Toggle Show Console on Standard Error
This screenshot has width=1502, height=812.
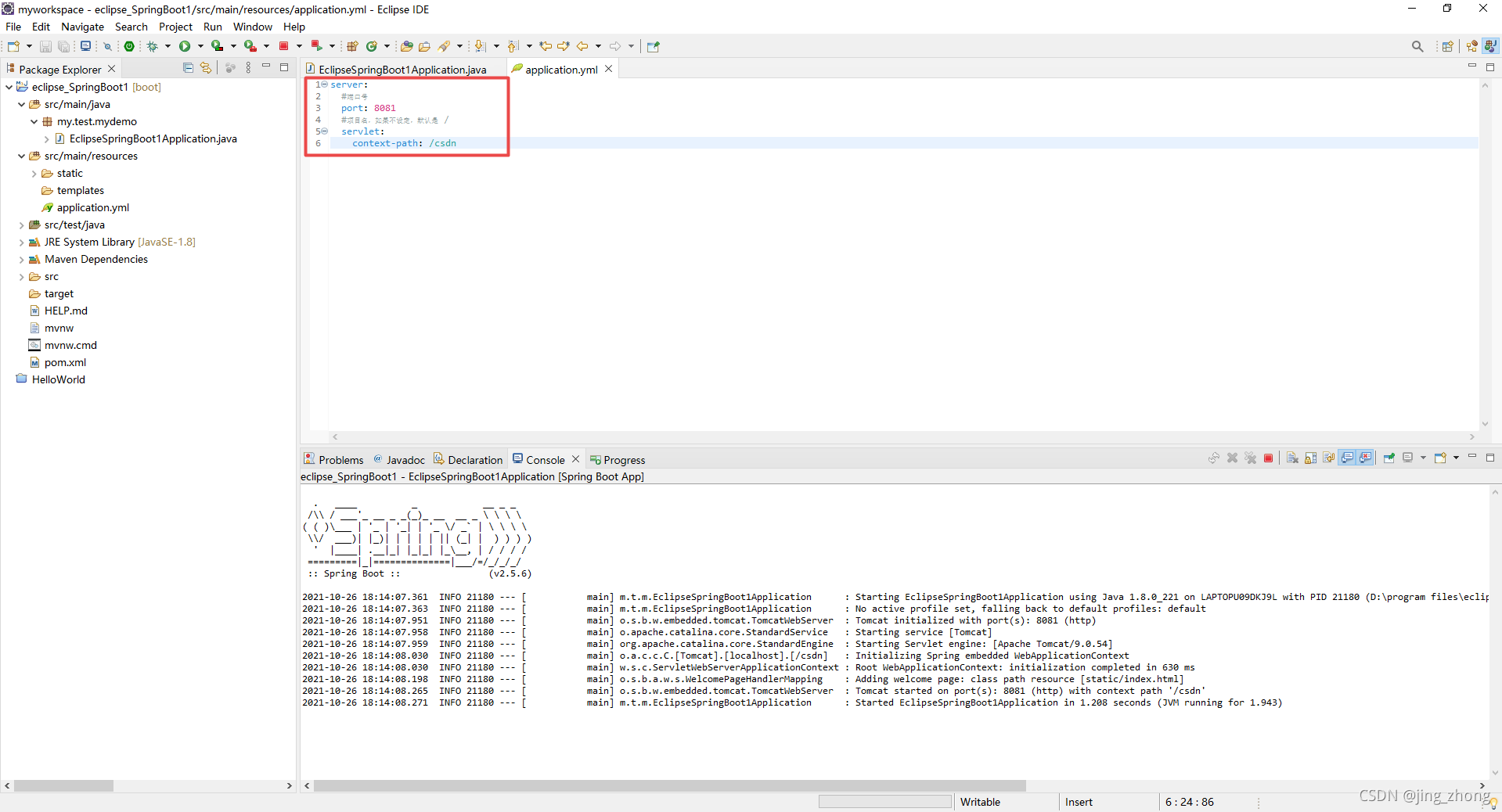click(x=1365, y=458)
